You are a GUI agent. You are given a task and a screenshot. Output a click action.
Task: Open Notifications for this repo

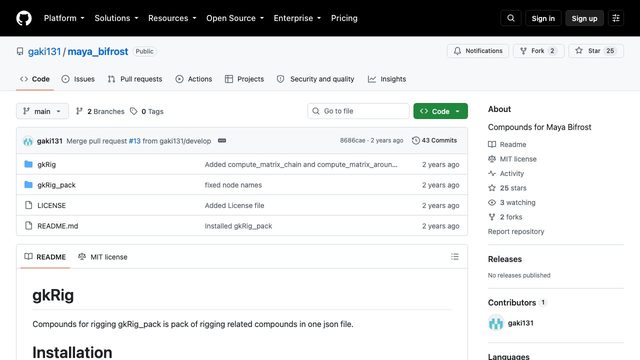pos(478,51)
